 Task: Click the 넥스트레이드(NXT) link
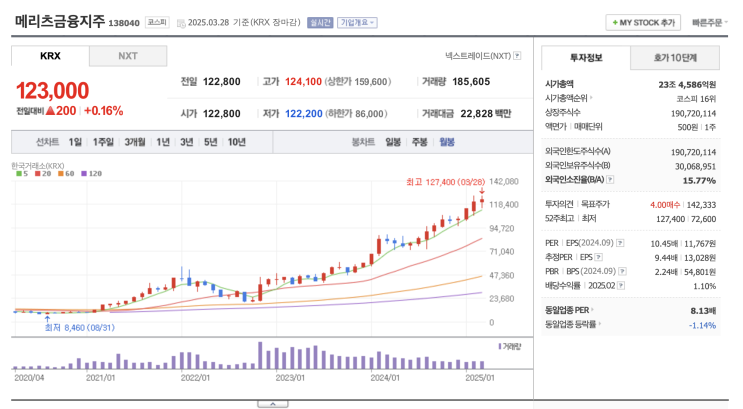[x=478, y=56]
